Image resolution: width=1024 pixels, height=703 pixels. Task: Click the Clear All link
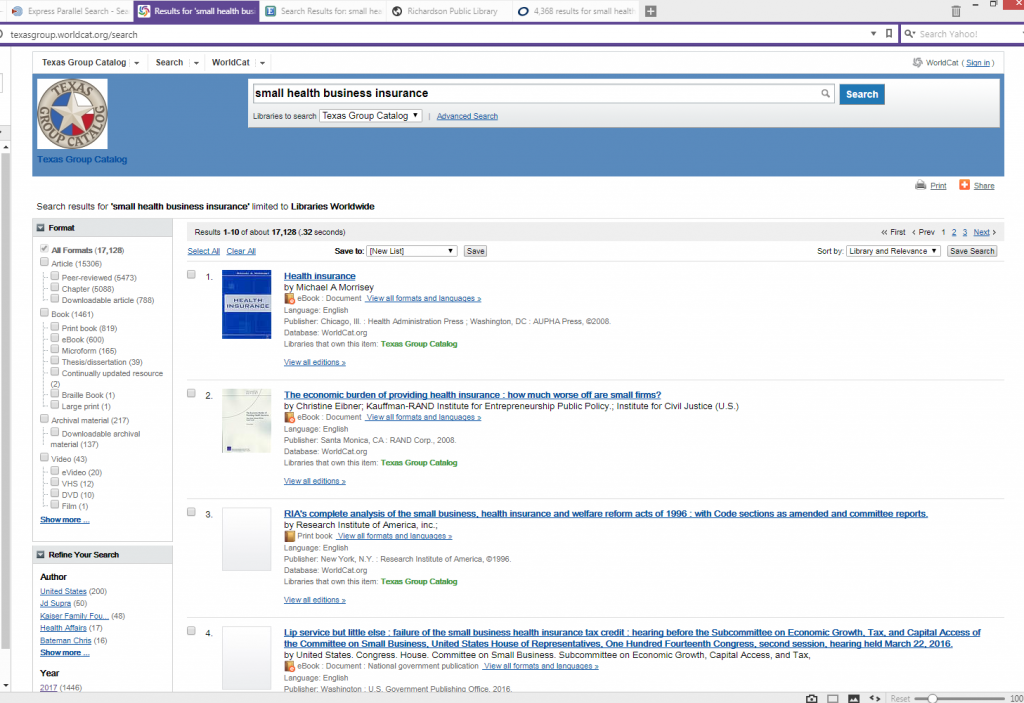point(241,252)
